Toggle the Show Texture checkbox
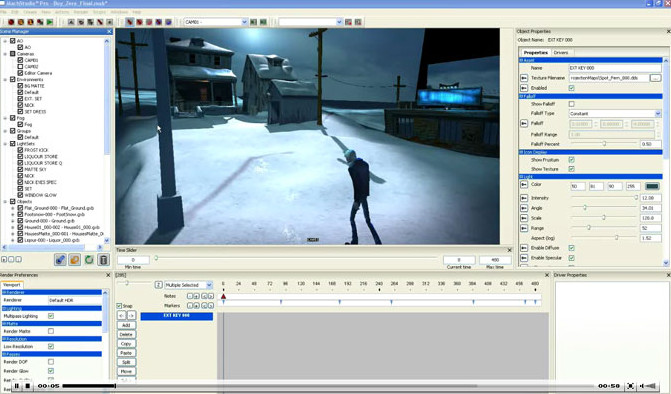Image resolution: width=671 pixels, height=394 pixels. [x=571, y=169]
